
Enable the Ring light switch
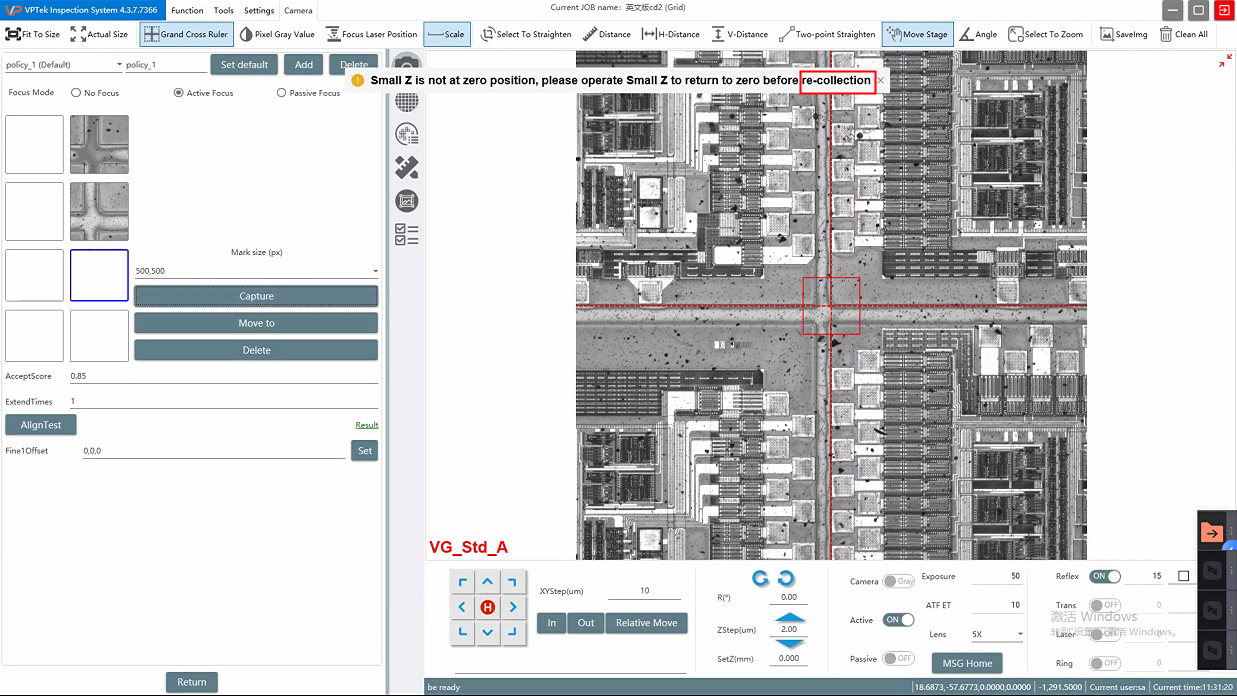[x=1105, y=663]
